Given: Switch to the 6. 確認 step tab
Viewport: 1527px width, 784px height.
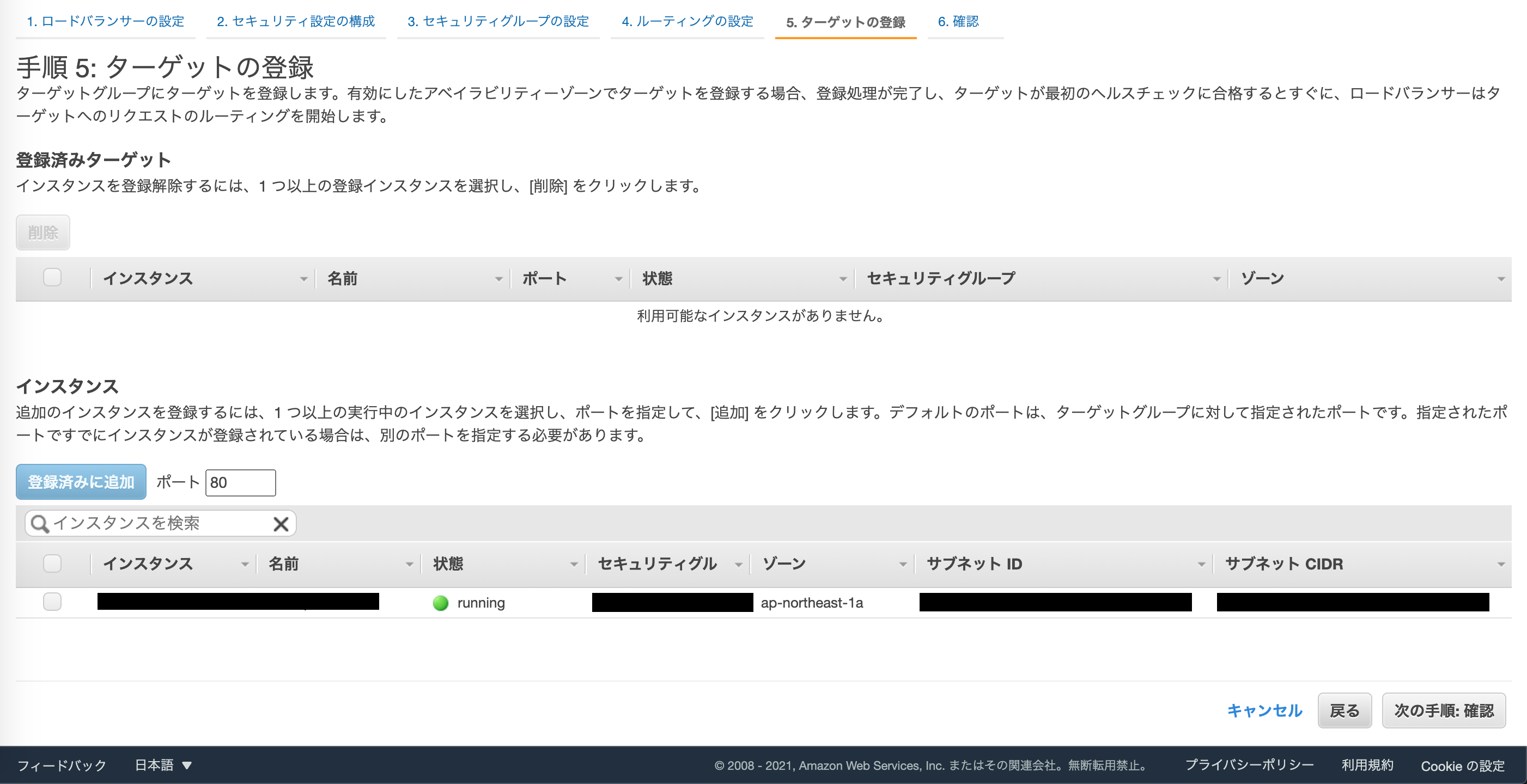Looking at the screenshot, I should click(x=958, y=22).
